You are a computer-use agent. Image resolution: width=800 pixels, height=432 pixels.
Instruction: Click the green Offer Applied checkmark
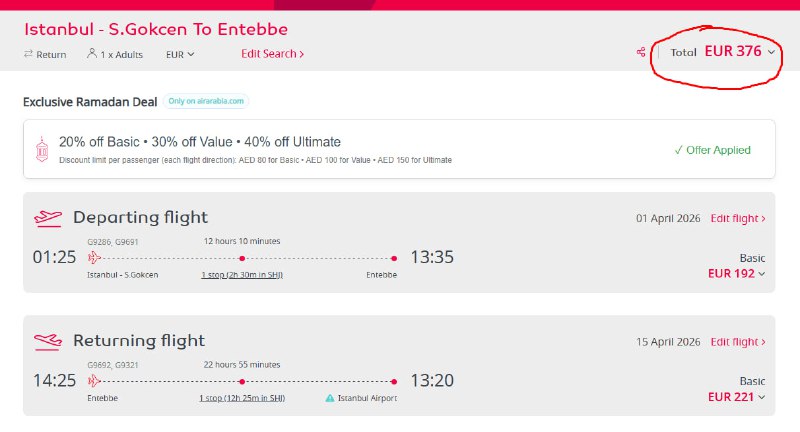(x=678, y=150)
